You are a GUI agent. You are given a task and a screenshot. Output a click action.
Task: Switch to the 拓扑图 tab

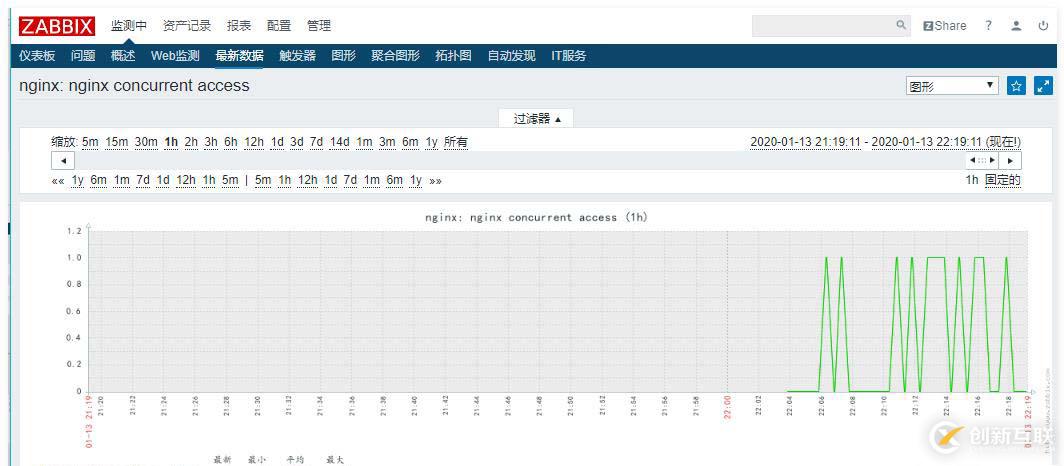(x=453, y=56)
